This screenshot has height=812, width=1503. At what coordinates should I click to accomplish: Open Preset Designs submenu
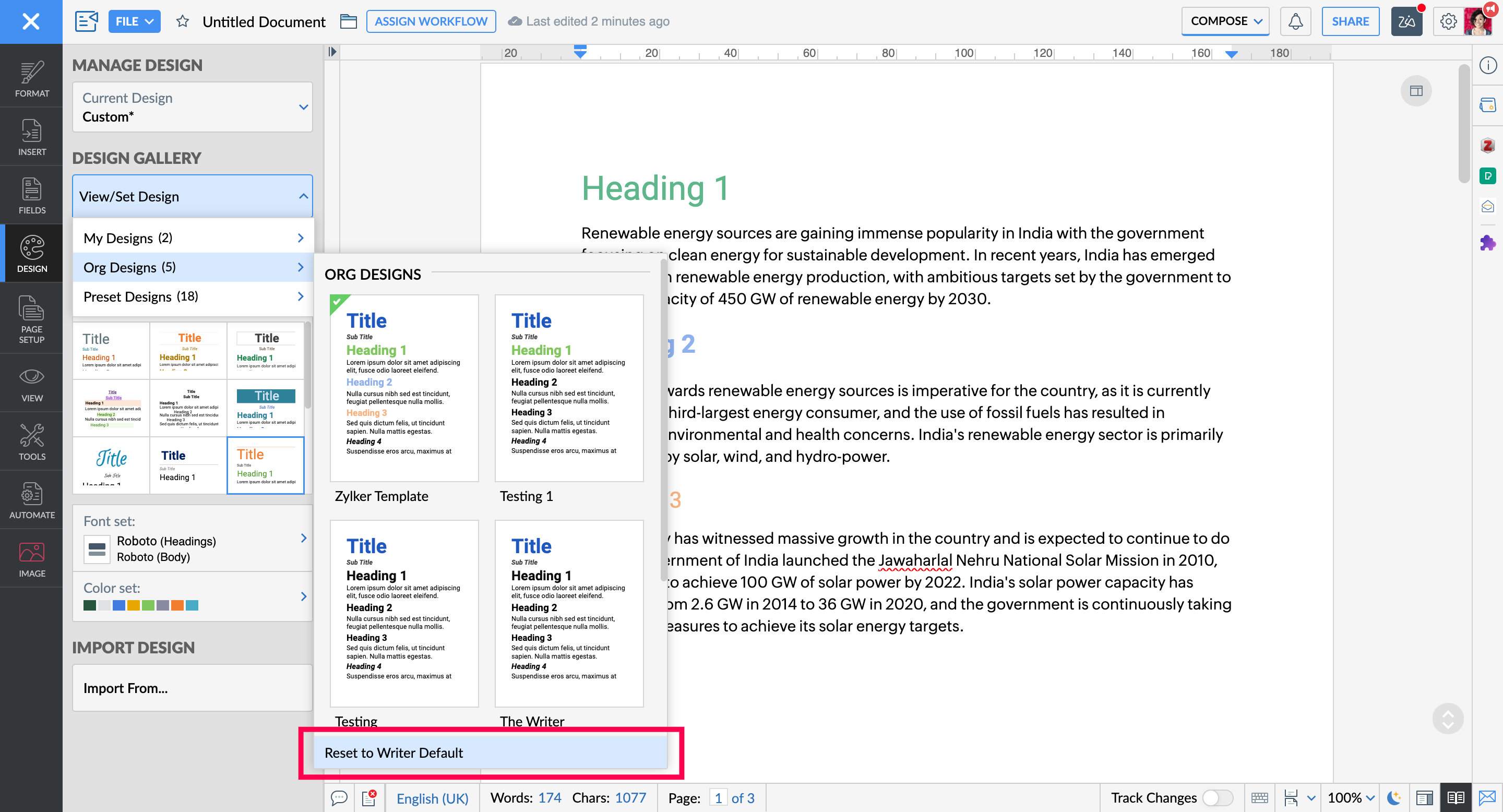pos(193,296)
